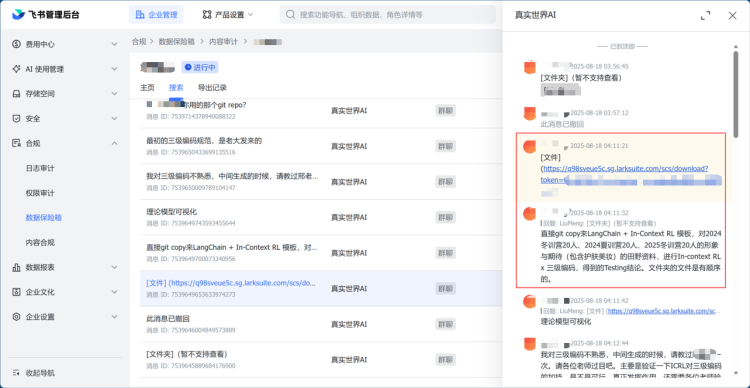The height and width of the screenshot is (388, 750).
Task: Switch to the 导出记录 tab
Action: pos(212,88)
